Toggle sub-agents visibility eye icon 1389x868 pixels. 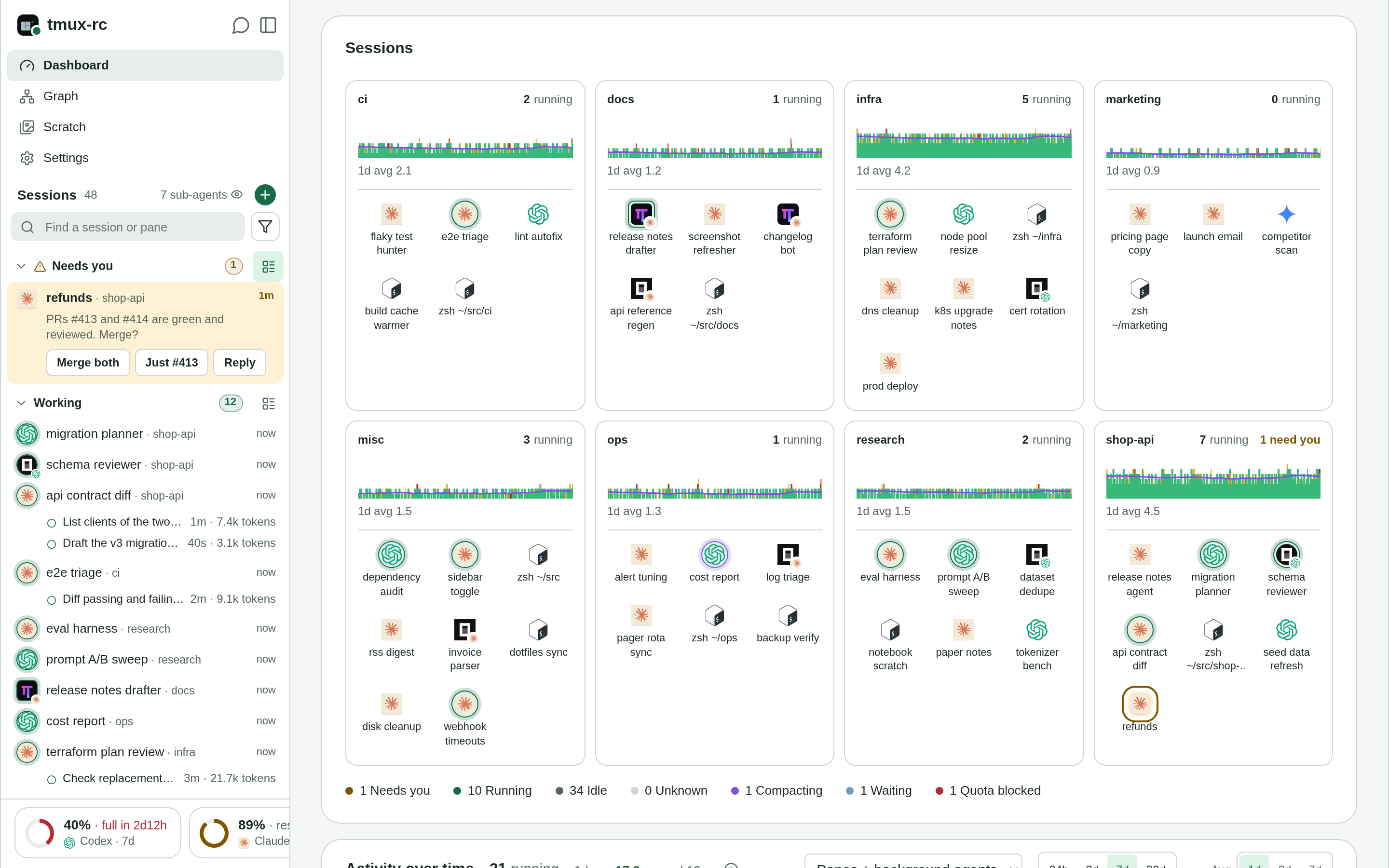tap(236, 195)
